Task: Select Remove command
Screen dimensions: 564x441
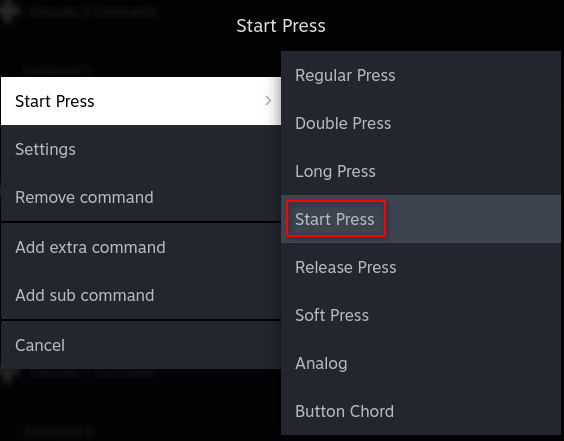Action: (x=141, y=197)
